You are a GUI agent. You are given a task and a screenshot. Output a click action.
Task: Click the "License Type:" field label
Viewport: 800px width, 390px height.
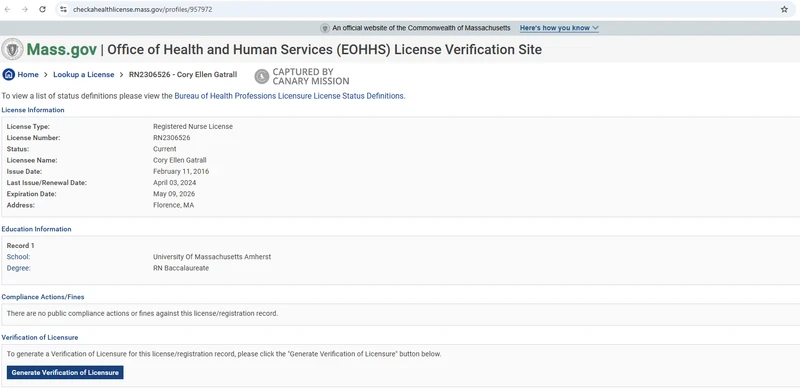[x=28, y=127]
